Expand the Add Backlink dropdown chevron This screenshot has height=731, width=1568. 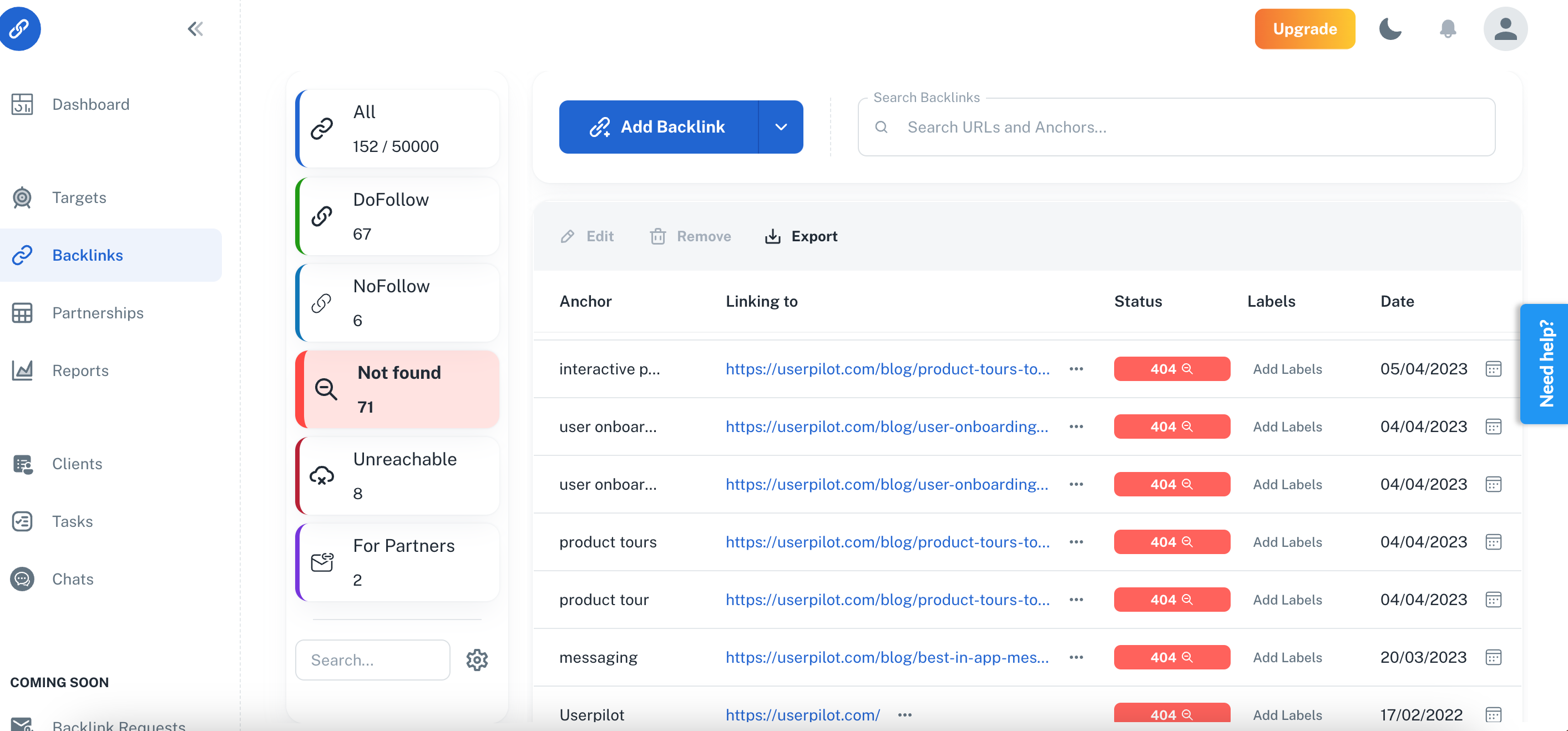point(781,126)
